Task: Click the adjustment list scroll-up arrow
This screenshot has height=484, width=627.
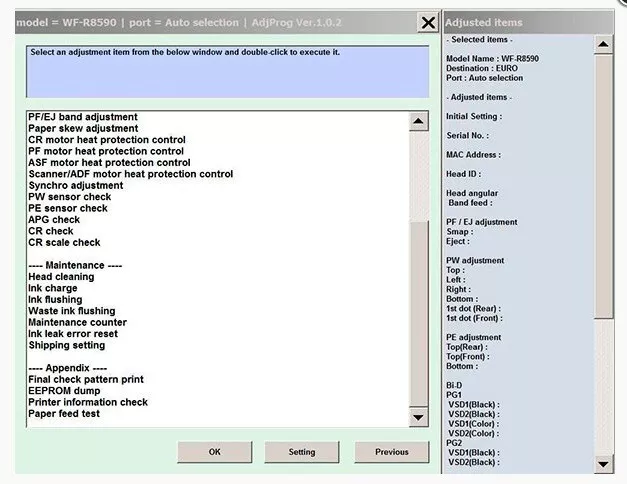Action: pyautogui.click(x=418, y=121)
